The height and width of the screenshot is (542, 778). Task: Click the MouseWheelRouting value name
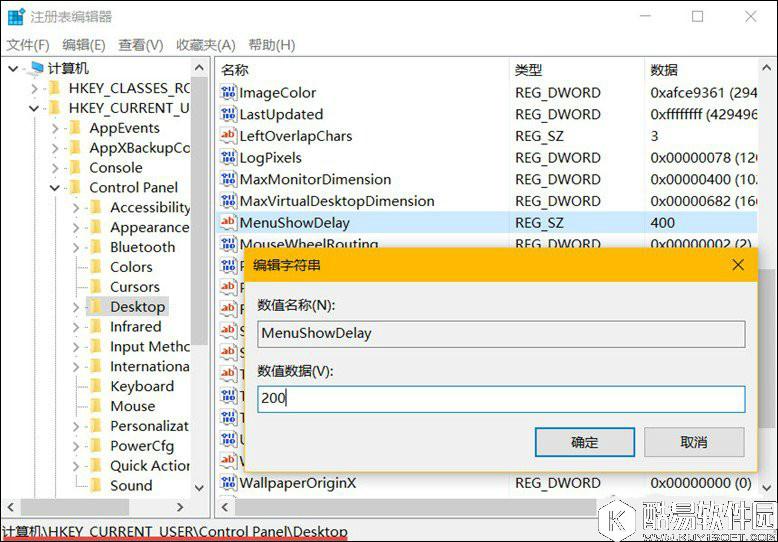pyautogui.click(x=309, y=244)
